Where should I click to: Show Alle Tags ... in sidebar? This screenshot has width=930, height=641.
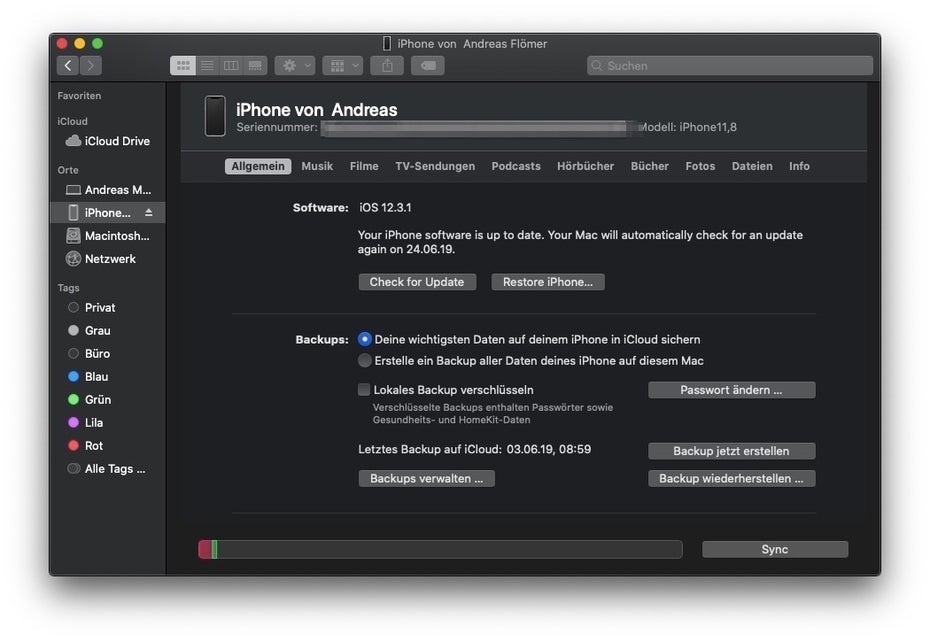click(107, 468)
